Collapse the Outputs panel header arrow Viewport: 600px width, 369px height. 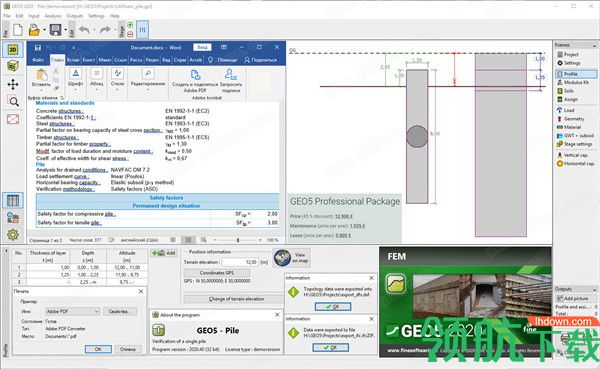595,289
